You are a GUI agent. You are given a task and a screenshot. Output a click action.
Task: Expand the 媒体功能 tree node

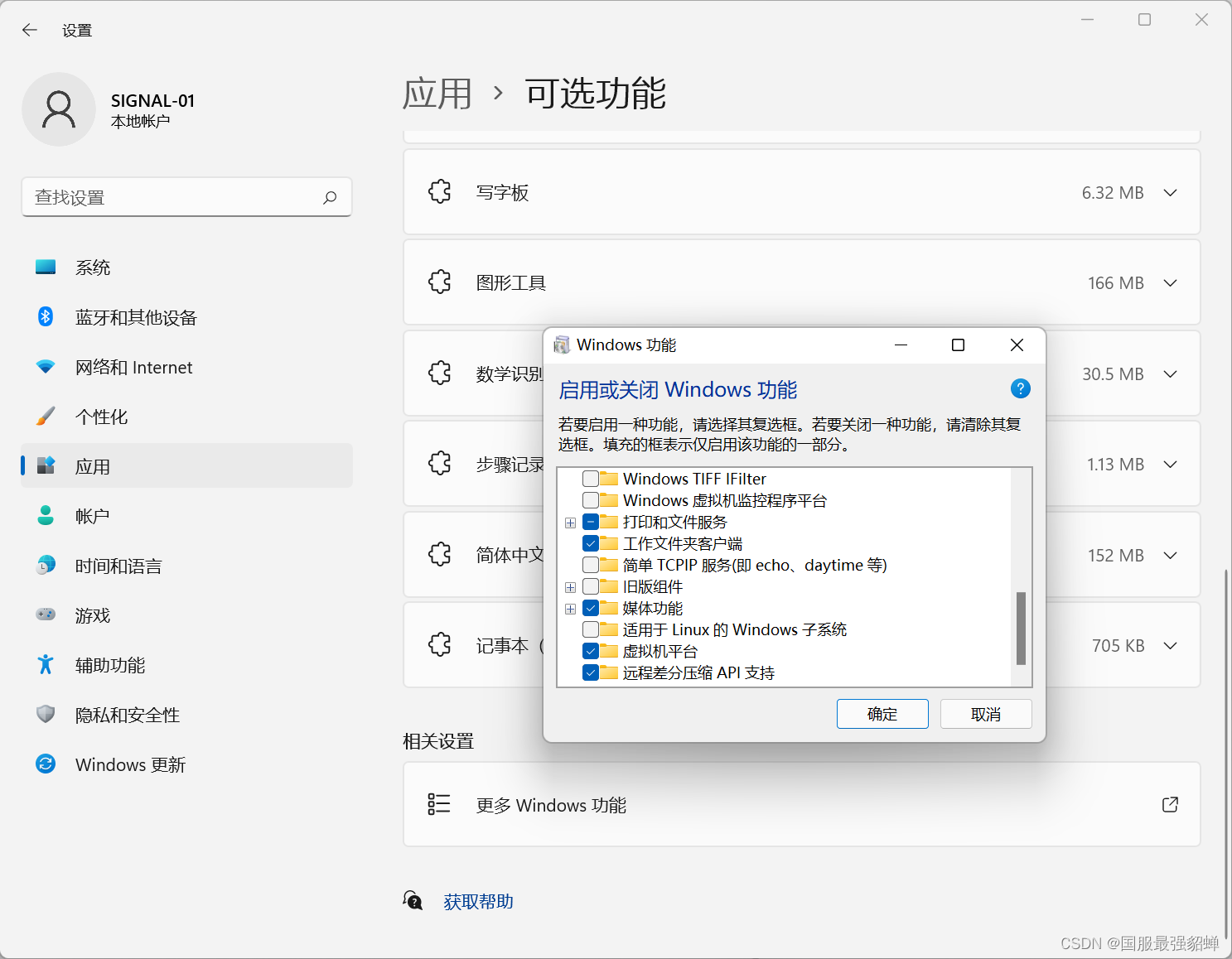coord(570,609)
